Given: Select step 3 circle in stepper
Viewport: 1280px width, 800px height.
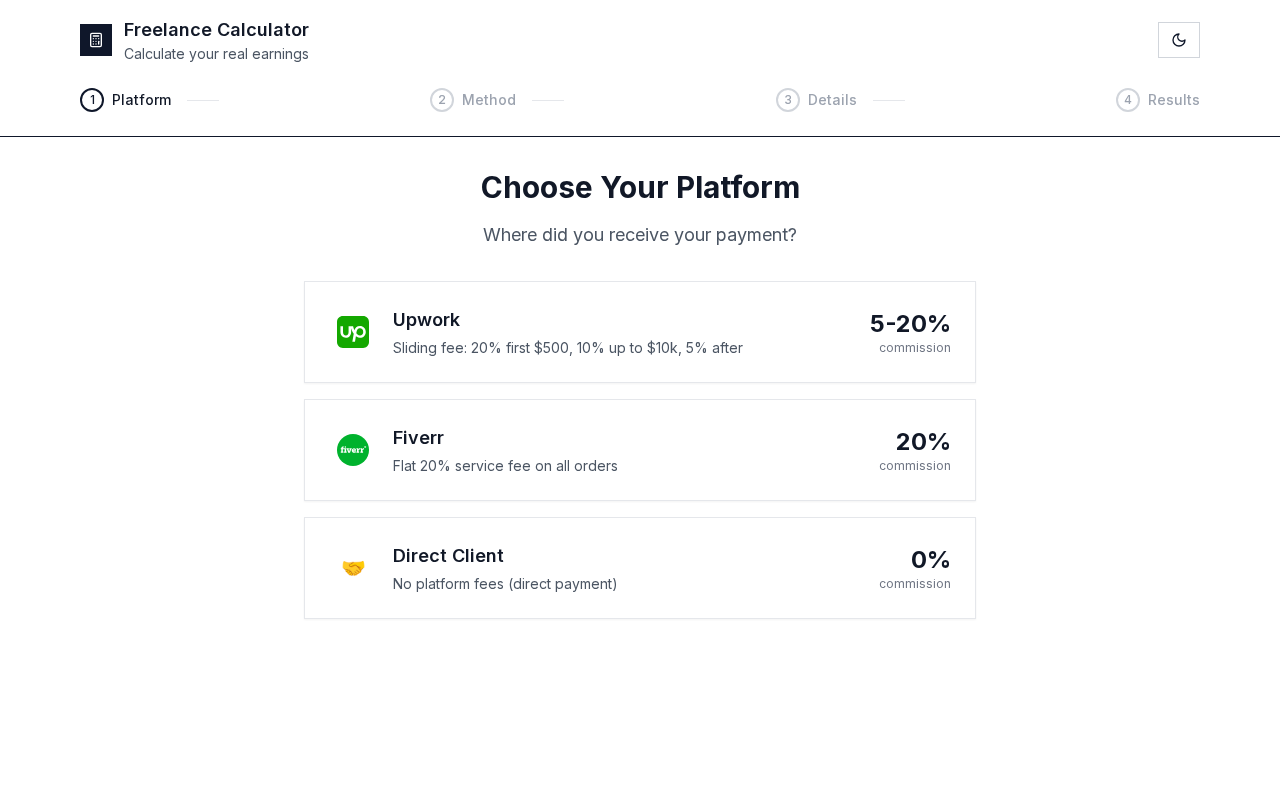Looking at the screenshot, I should coord(788,100).
